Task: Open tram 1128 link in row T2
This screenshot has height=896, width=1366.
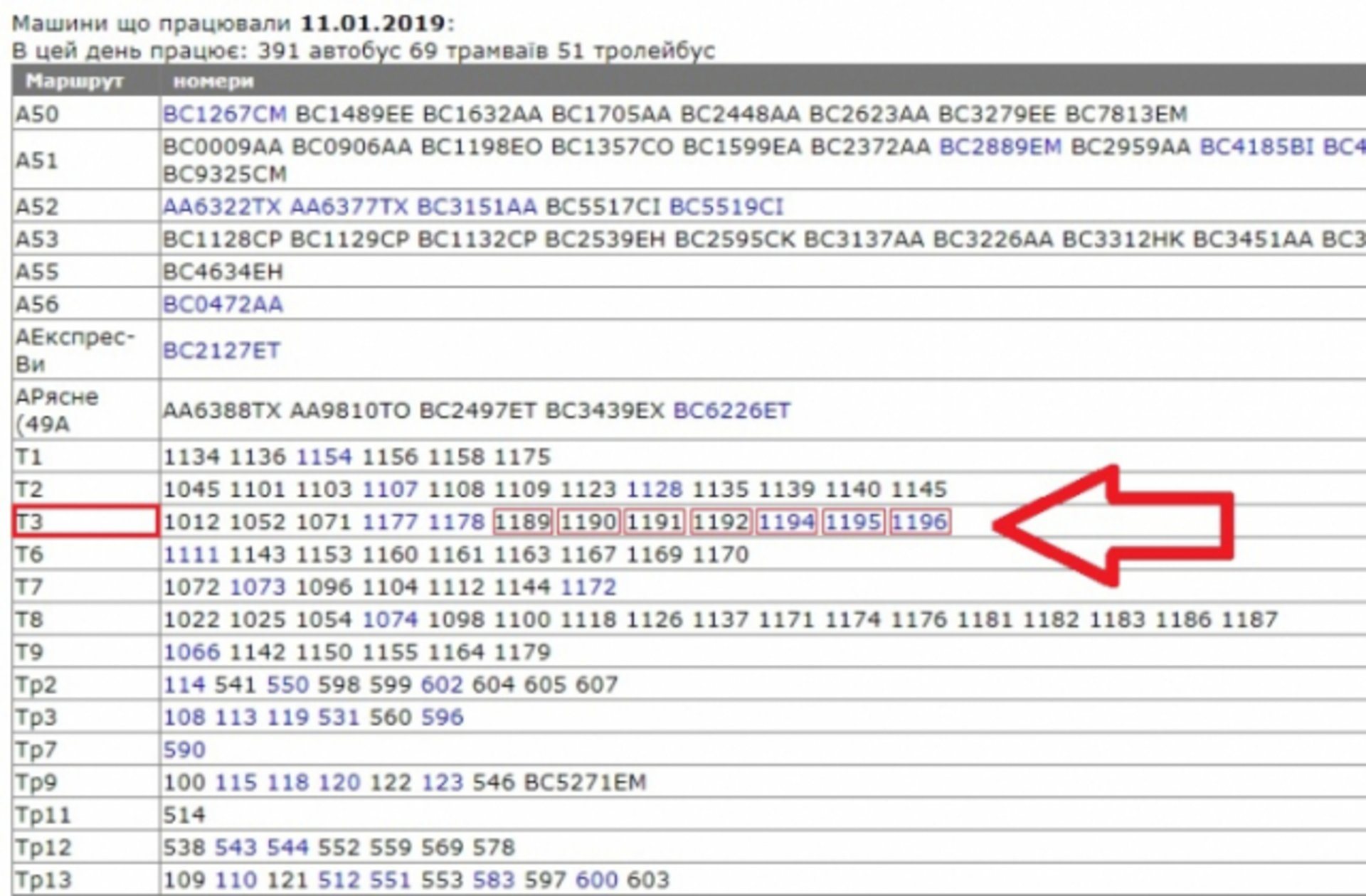Action: point(654,489)
